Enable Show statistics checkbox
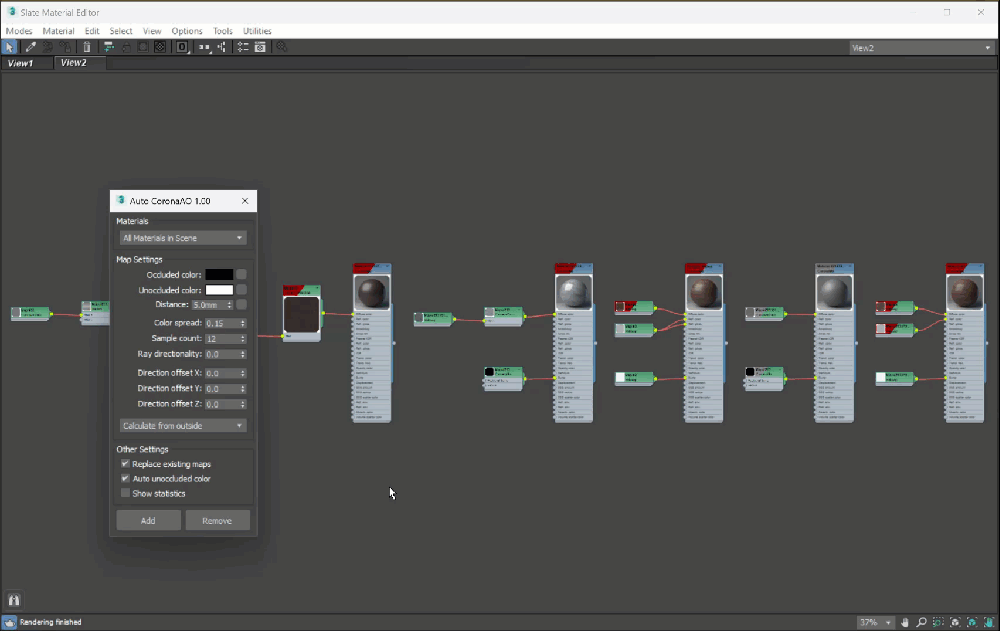1000x631 pixels. coord(125,494)
